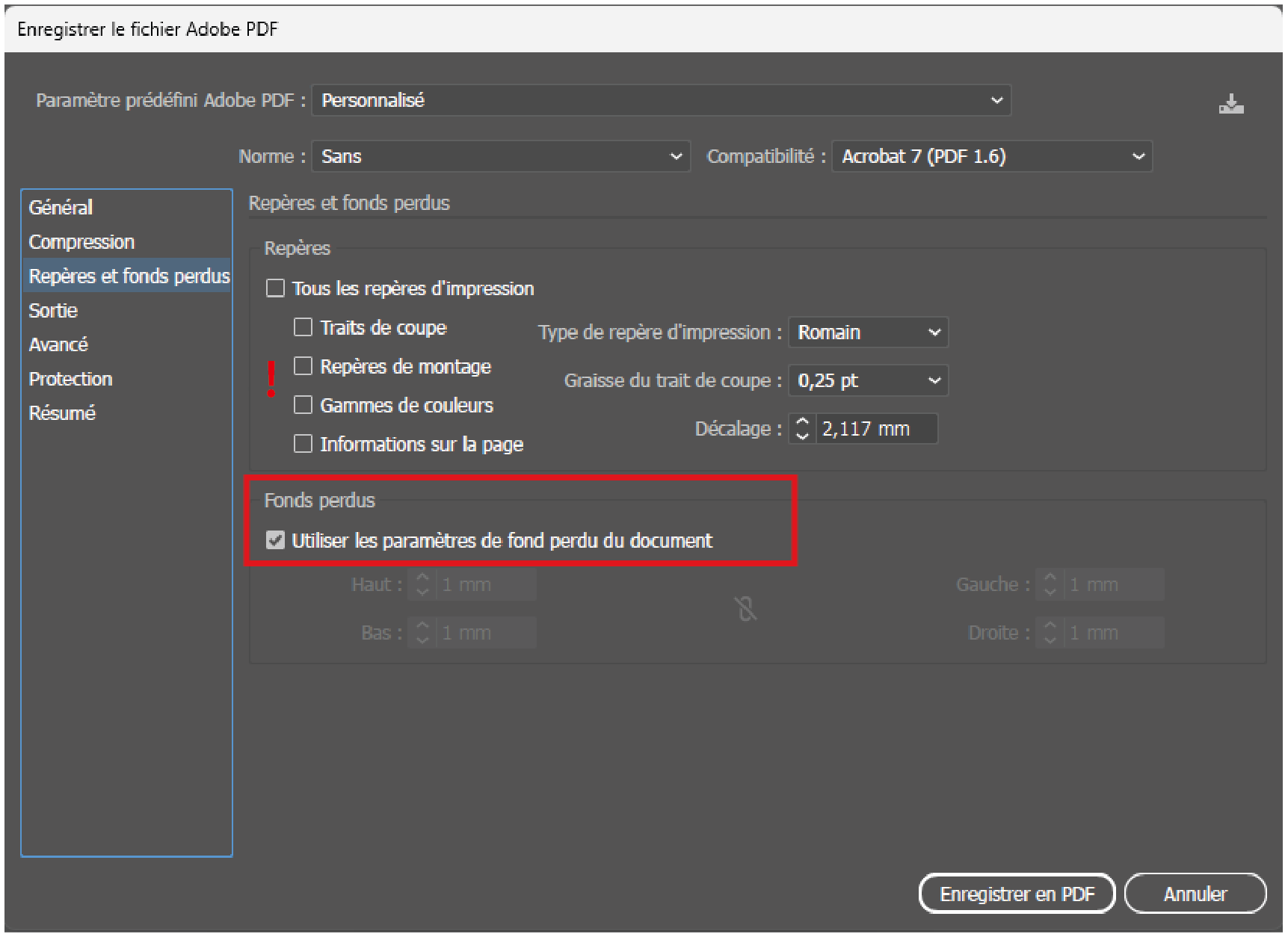Tick Informations sur la page checkbox
1288x937 pixels.
click(303, 444)
